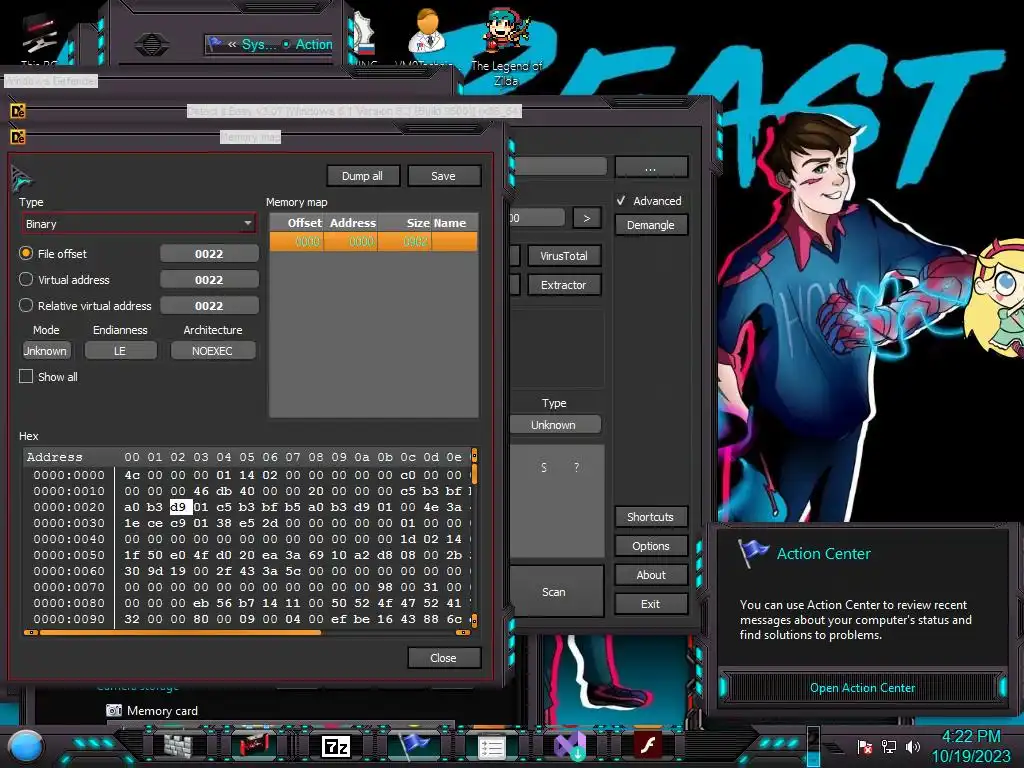Open the firewall brick wall taskbar icon
The image size is (1024, 768).
pos(178,746)
